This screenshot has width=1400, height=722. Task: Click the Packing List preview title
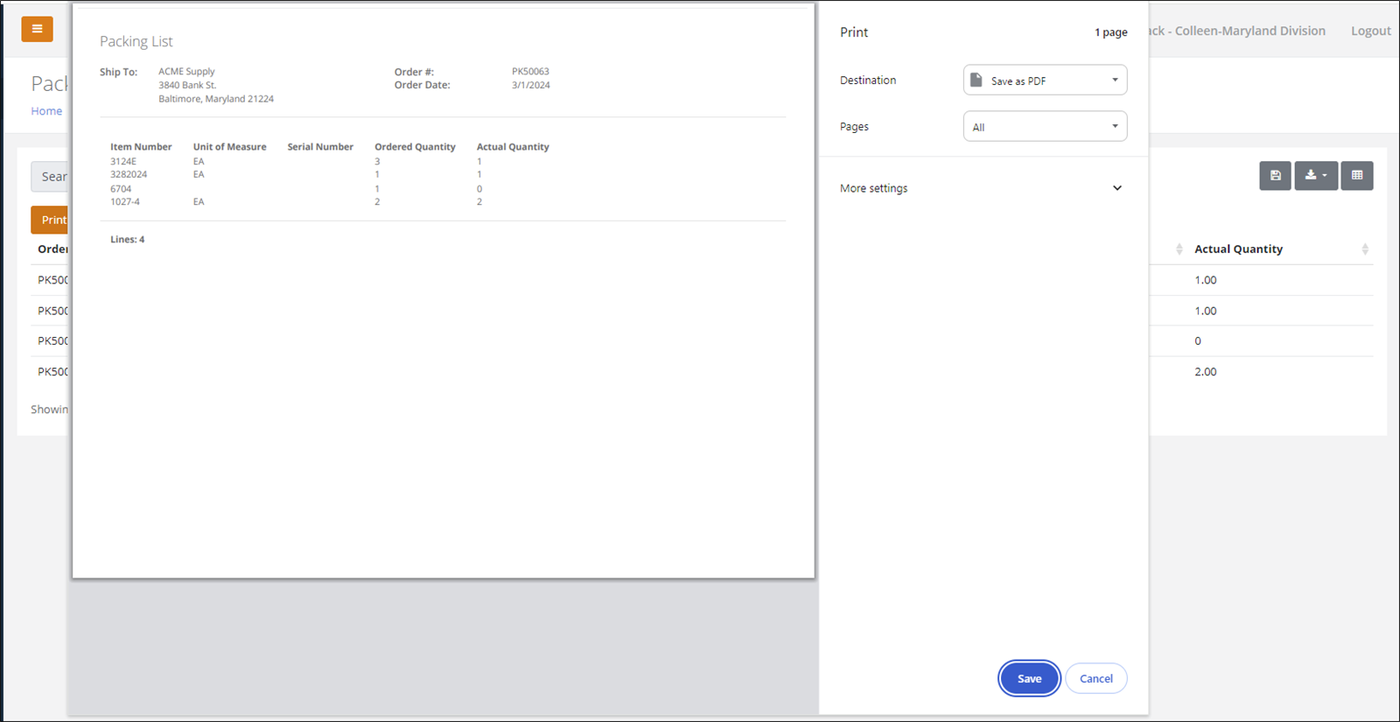tap(136, 41)
